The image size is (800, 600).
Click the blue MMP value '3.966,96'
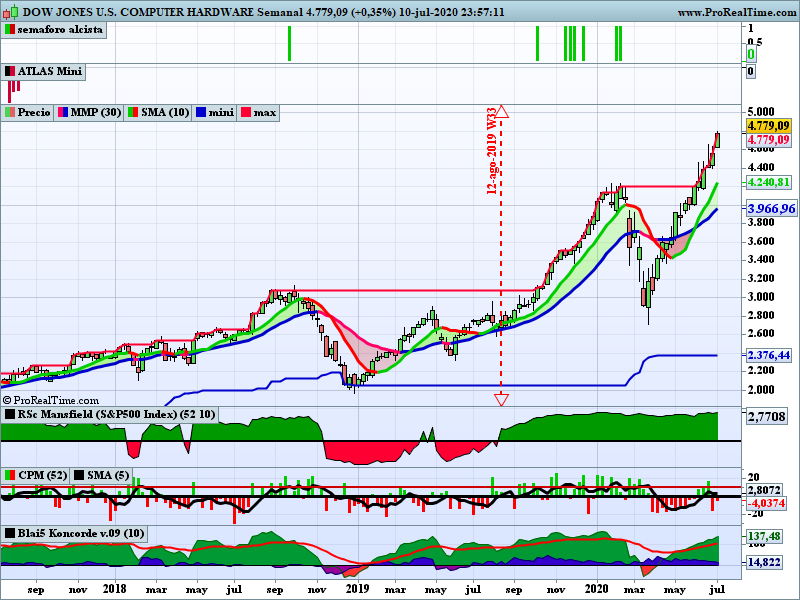[771, 209]
